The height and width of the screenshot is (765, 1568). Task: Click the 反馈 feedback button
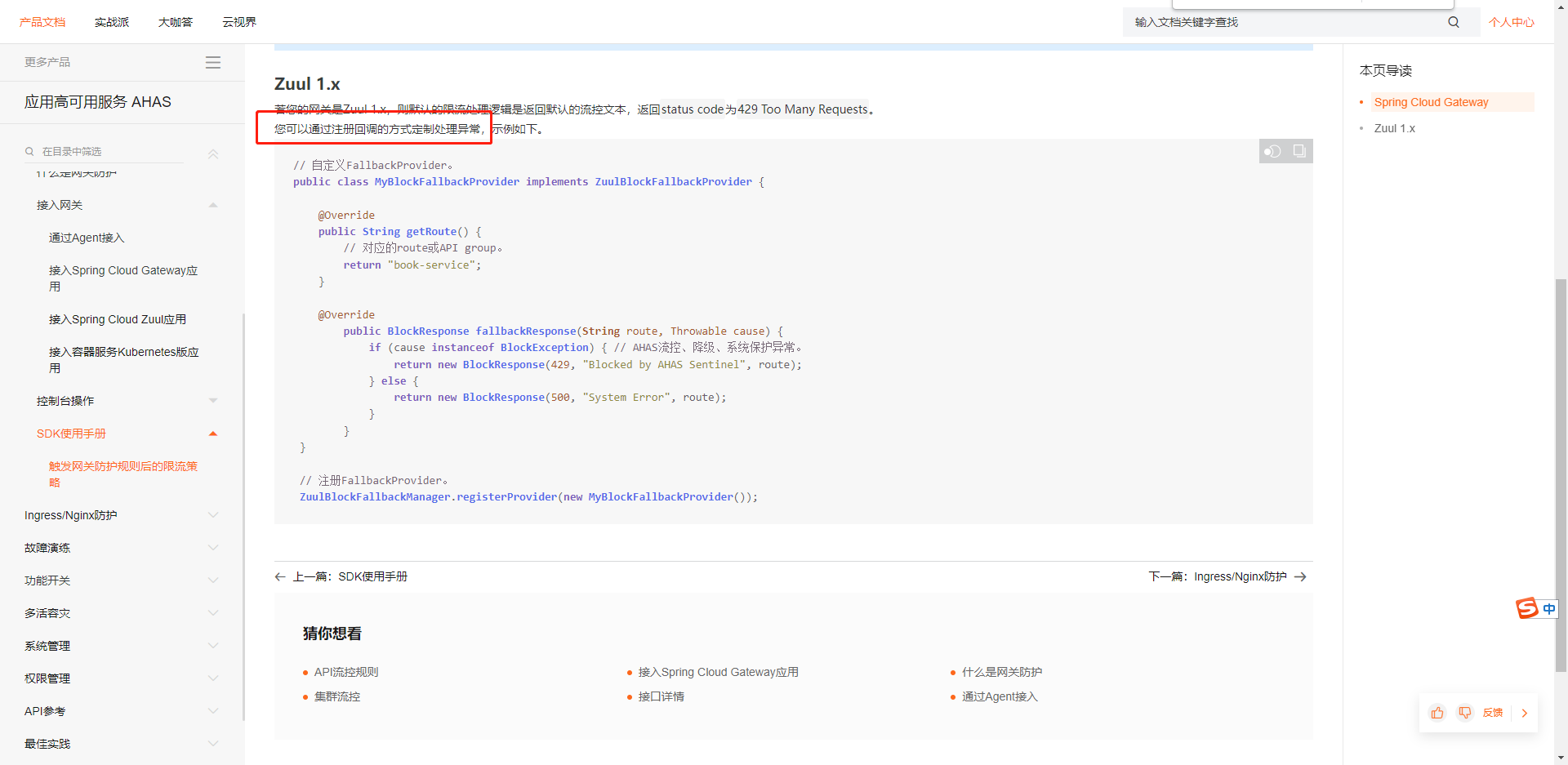1493,713
